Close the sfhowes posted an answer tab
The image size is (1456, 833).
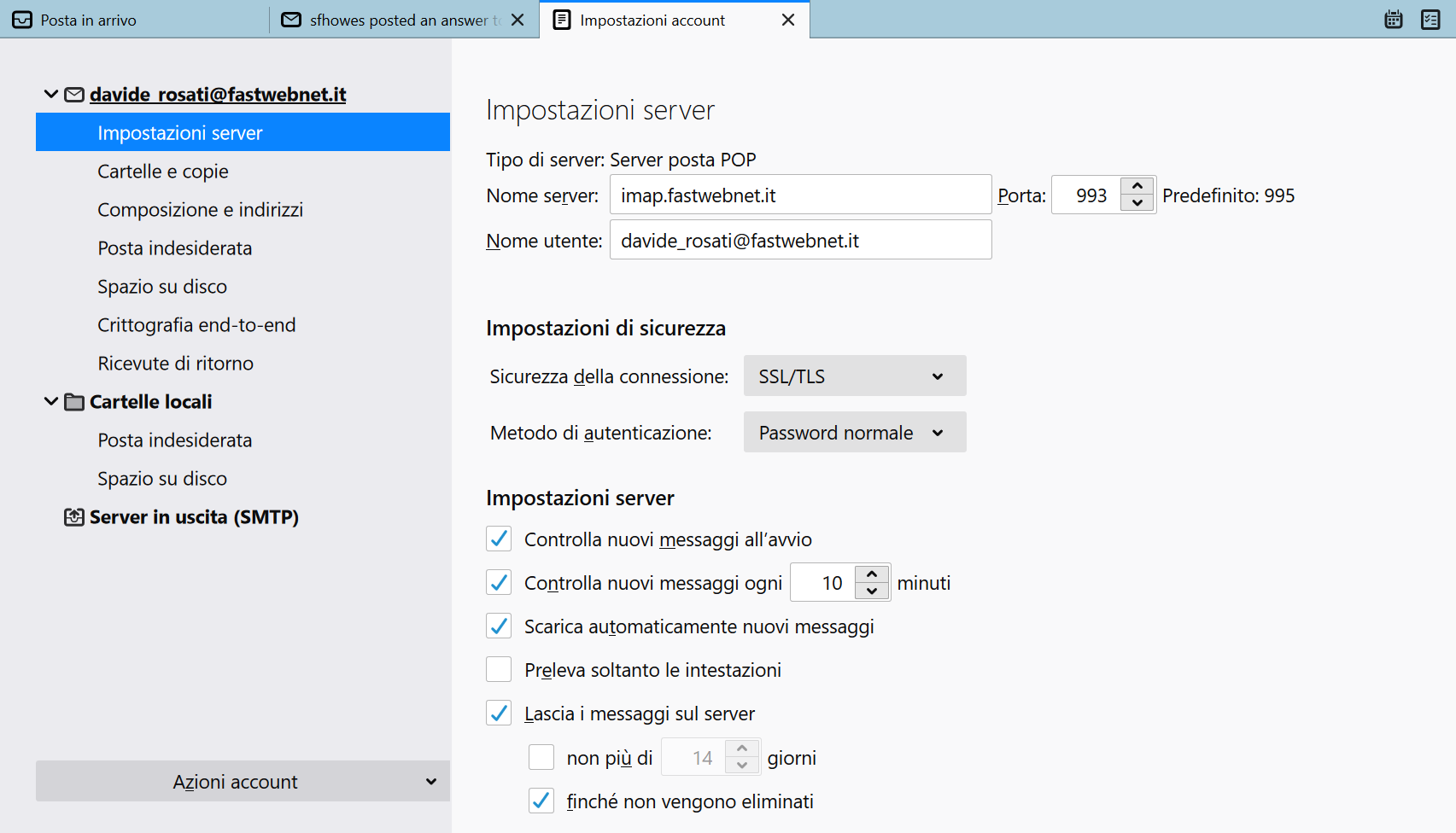(517, 20)
